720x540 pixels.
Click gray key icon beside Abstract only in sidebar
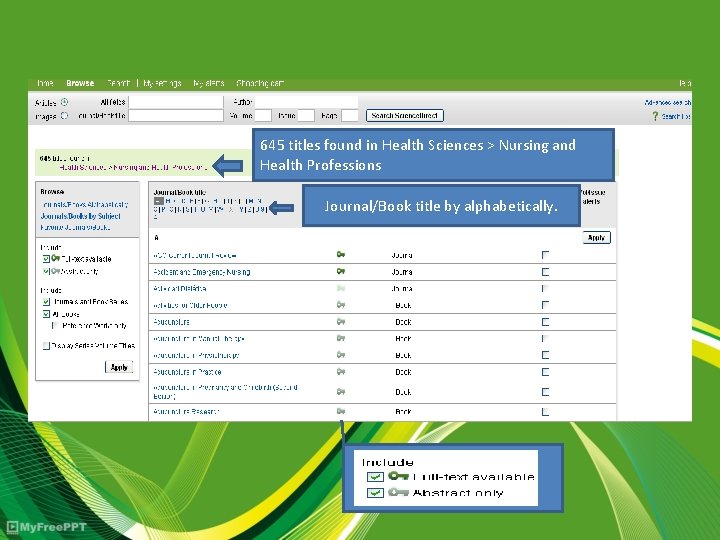point(56,271)
